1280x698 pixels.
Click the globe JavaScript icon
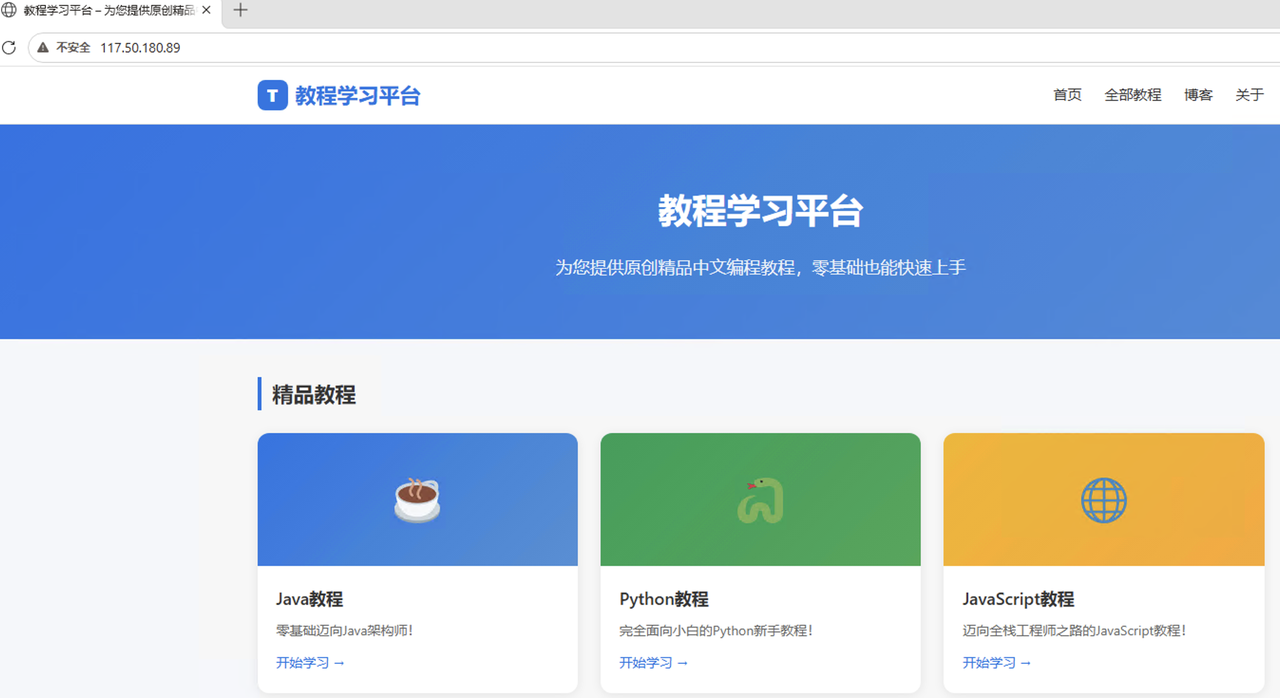[1104, 499]
